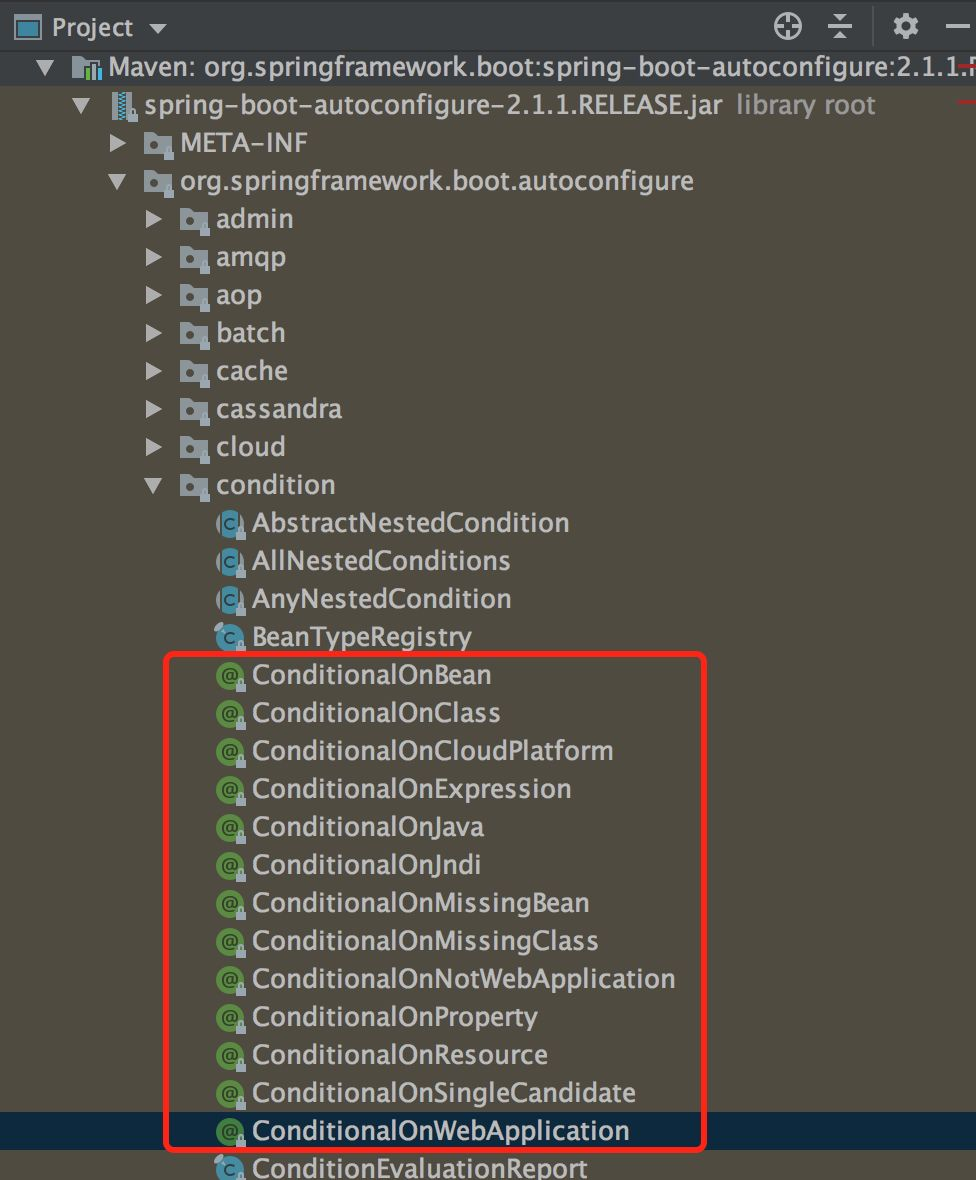This screenshot has width=976, height=1180.
Task: Select ConditionalOnWebApplication annotation
Action: pyautogui.click(x=440, y=1131)
